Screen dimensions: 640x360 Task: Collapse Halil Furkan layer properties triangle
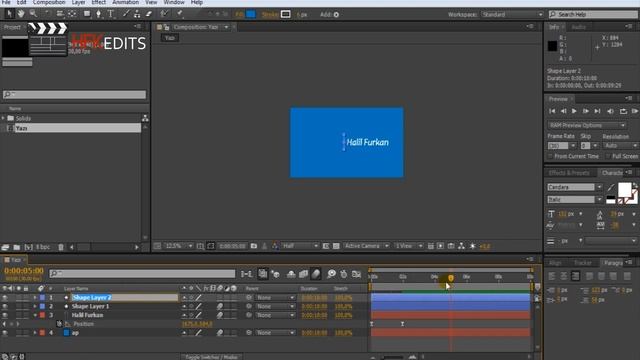click(x=35, y=315)
